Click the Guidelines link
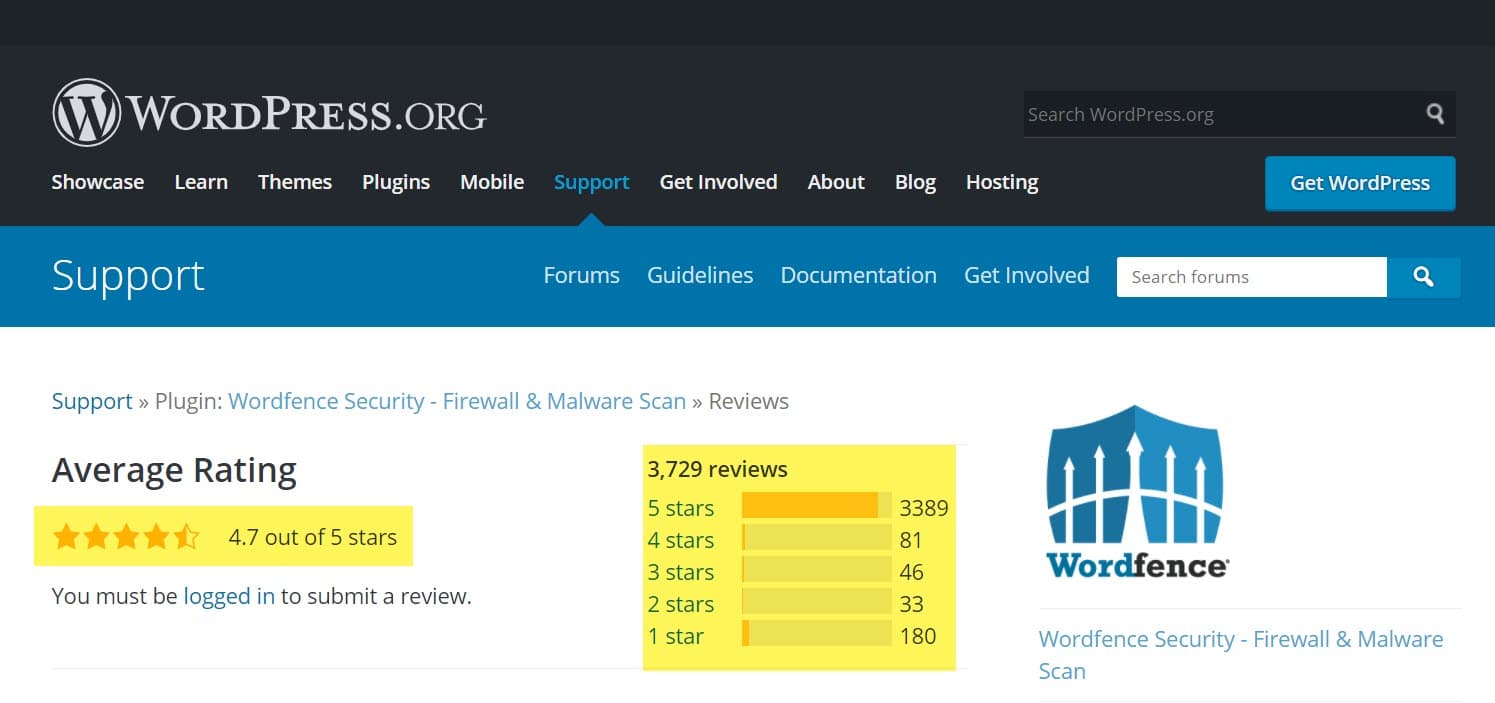The width and height of the screenshot is (1495, 703). point(700,275)
